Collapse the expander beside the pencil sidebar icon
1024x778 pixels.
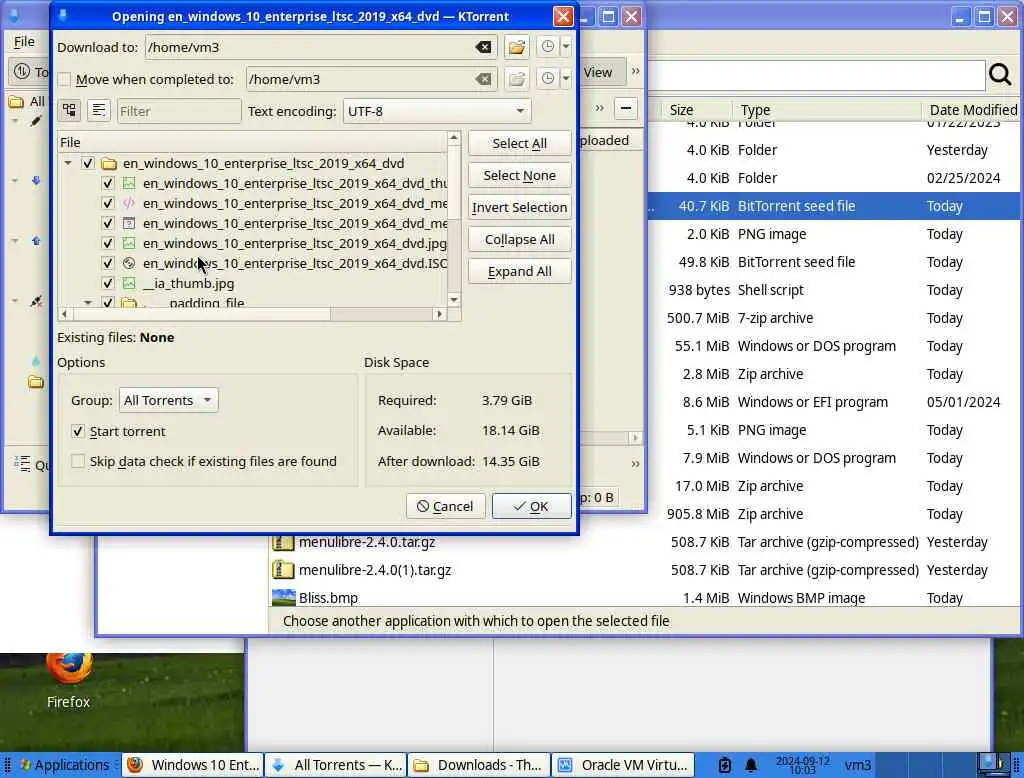tap(15, 122)
